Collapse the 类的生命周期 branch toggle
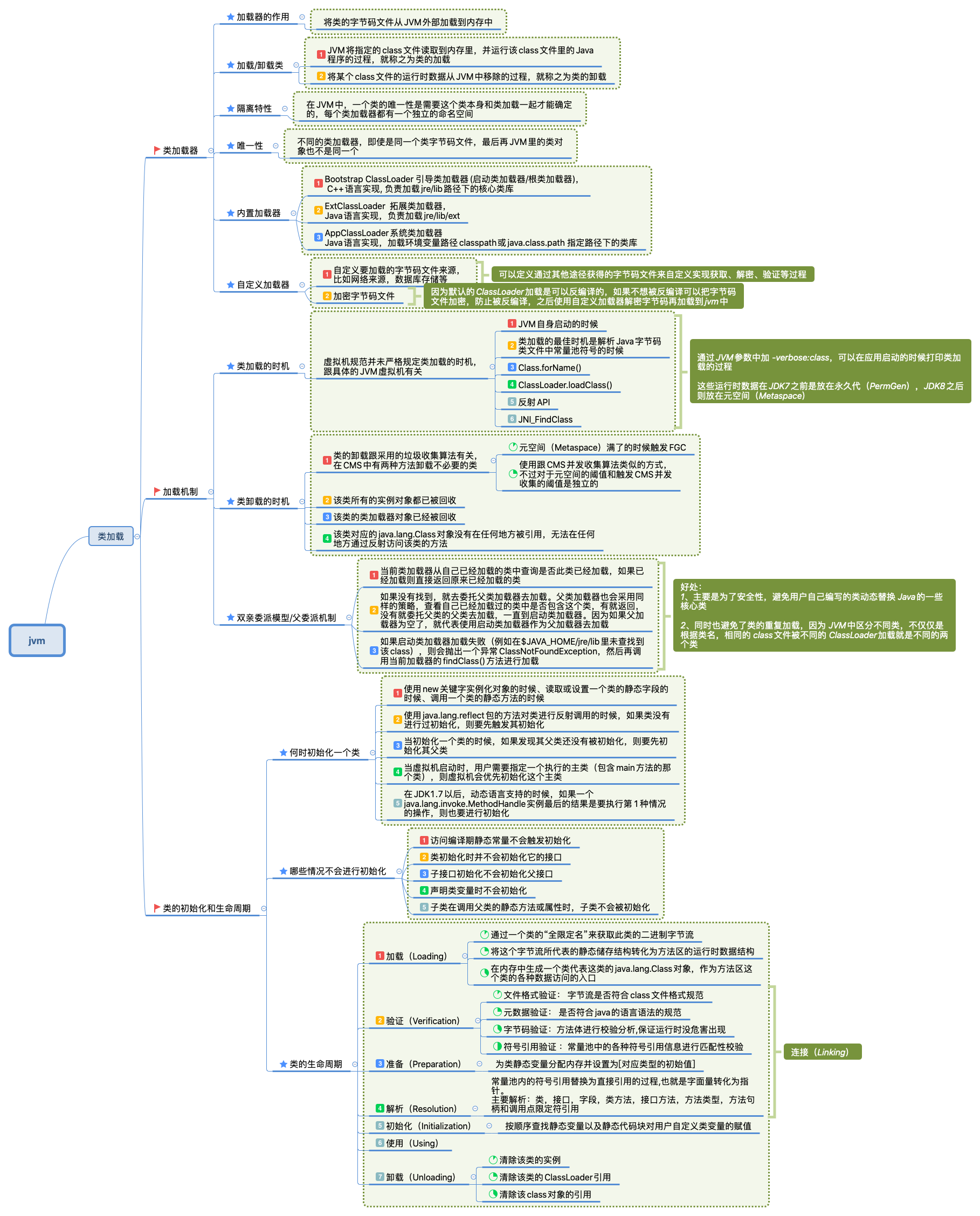 [x=355, y=1065]
